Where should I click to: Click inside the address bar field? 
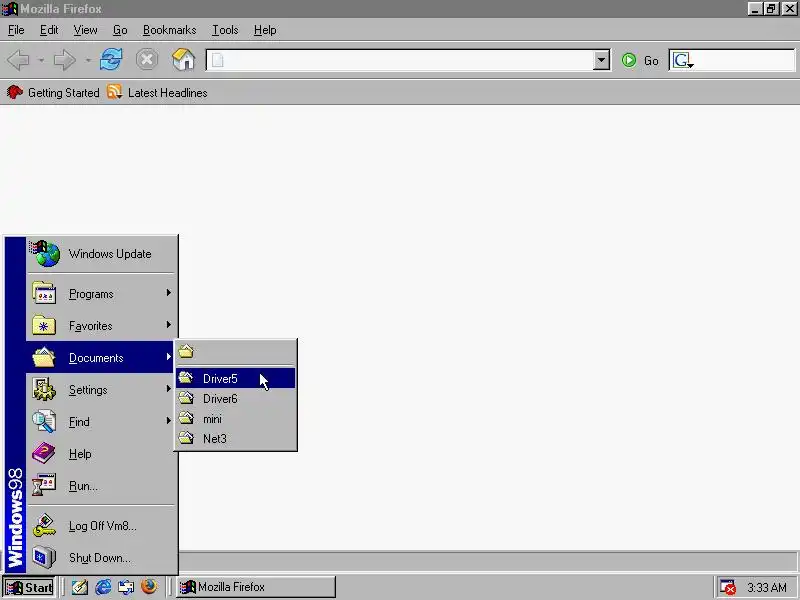point(407,60)
